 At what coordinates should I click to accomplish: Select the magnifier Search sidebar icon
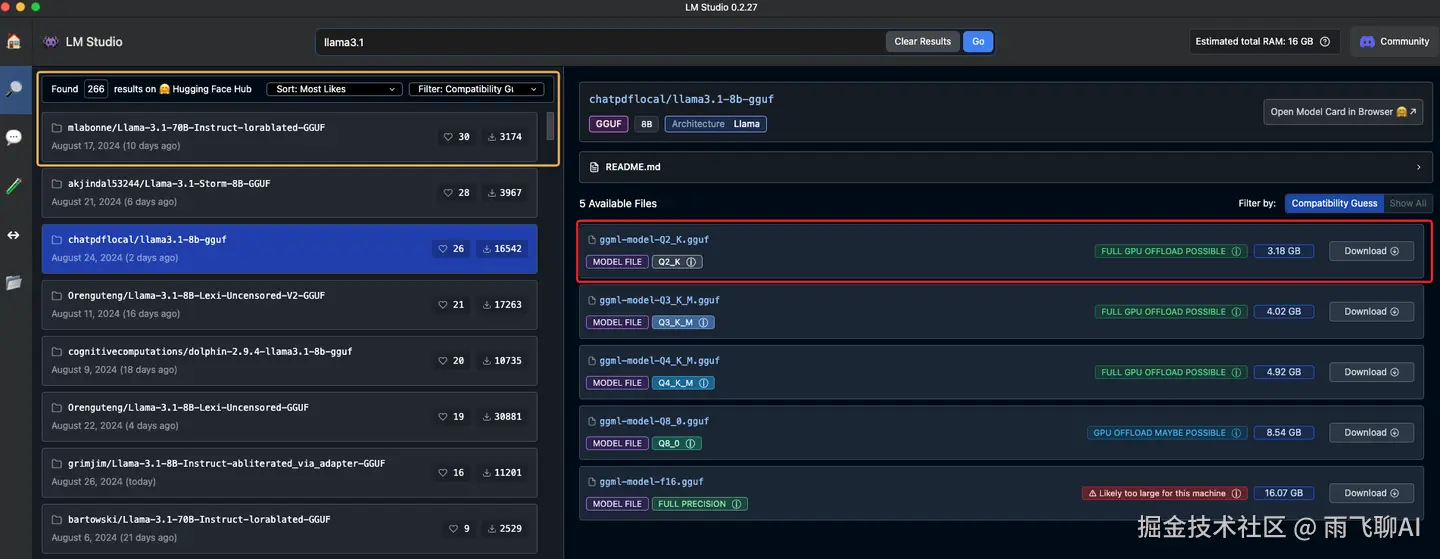point(14,89)
